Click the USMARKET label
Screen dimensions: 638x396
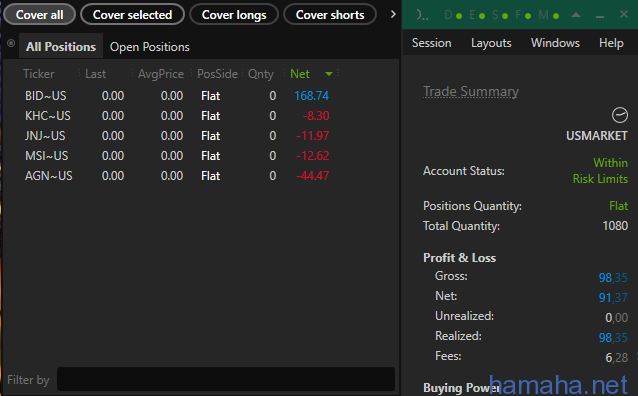coord(596,136)
